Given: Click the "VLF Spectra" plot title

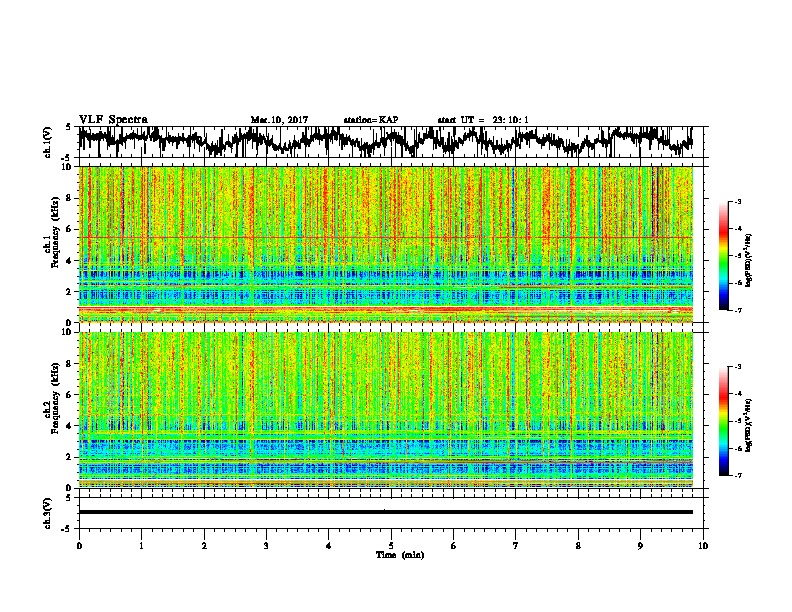Looking at the screenshot, I should pyautogui.click(x=113, y=119).
